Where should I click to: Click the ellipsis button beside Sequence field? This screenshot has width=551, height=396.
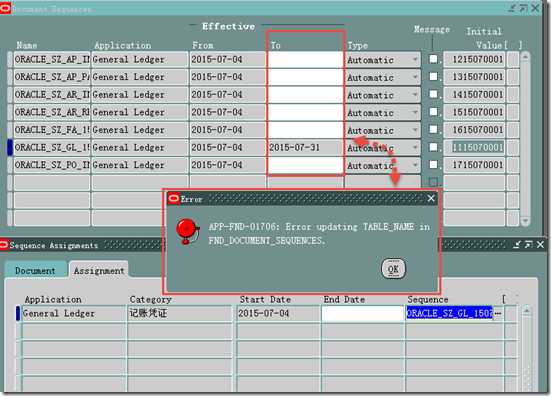pos(498,313)
